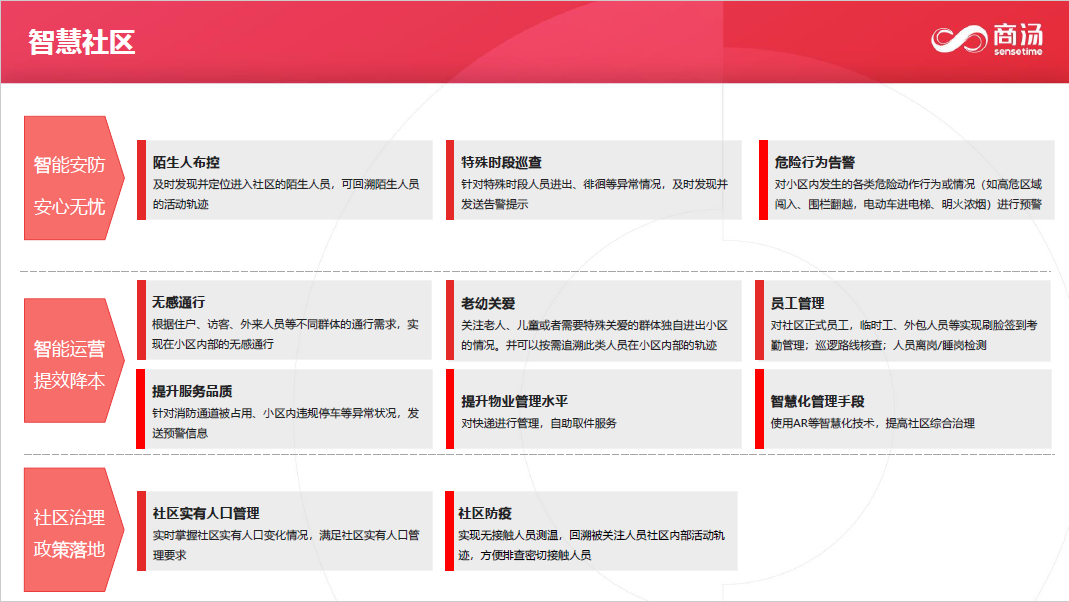The image size is (1069, 602).
Task: Click description starting 根据住户、访客、外来人员
Action: click(x=285, y=334)
